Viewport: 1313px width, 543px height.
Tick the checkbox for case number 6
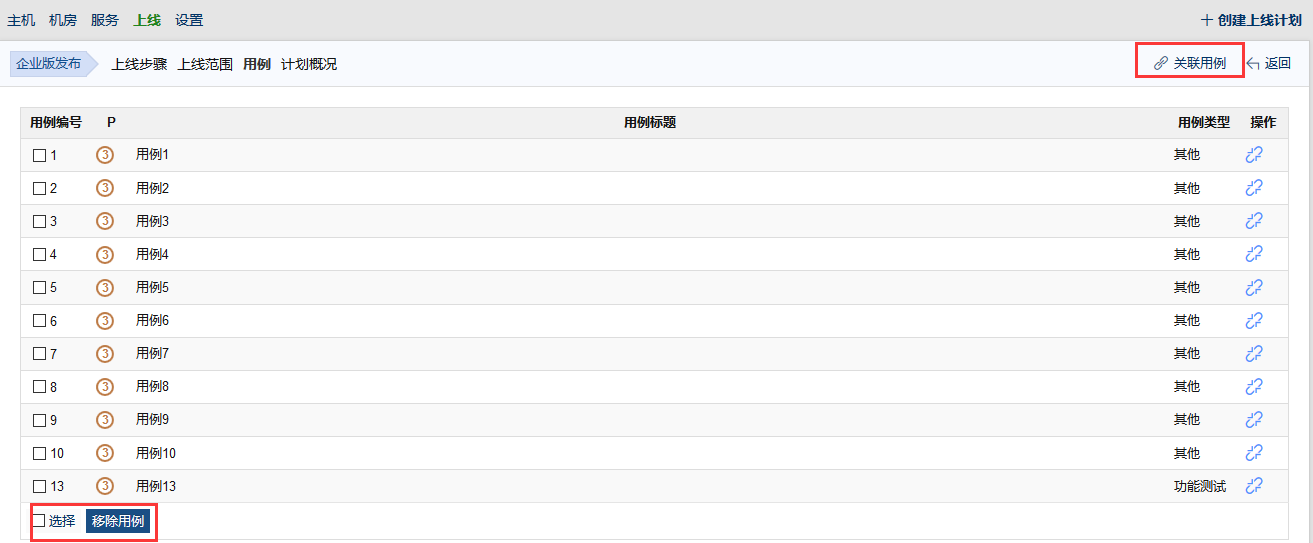[x=40, y=321]
